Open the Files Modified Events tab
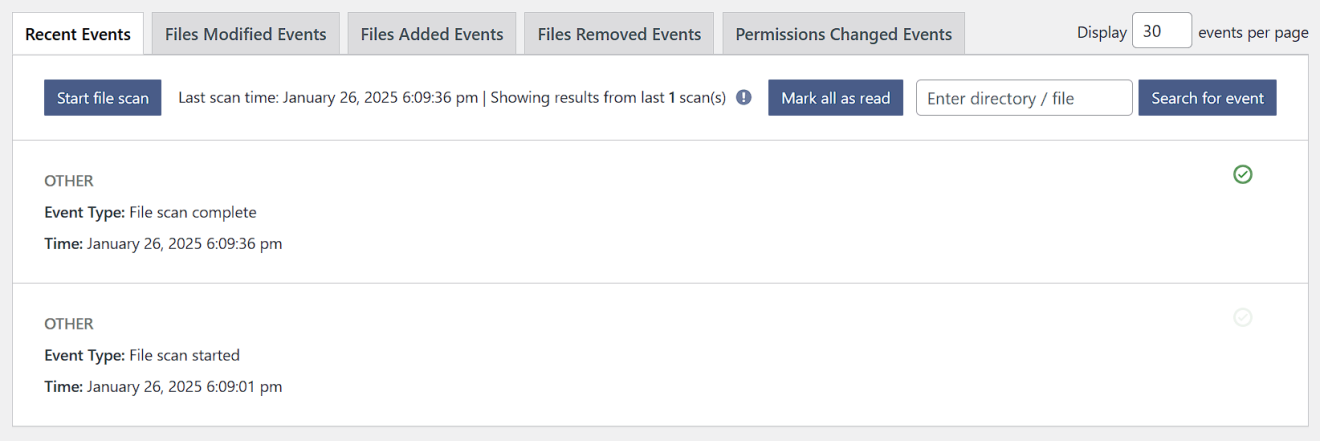Viewport: 1320px width, 441px height. [x=246, y=34]
